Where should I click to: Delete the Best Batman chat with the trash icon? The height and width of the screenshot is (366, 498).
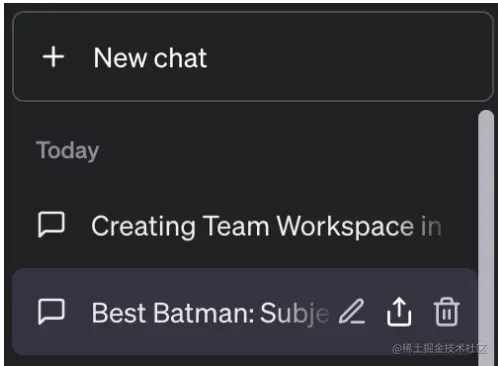tap(447, 312)
